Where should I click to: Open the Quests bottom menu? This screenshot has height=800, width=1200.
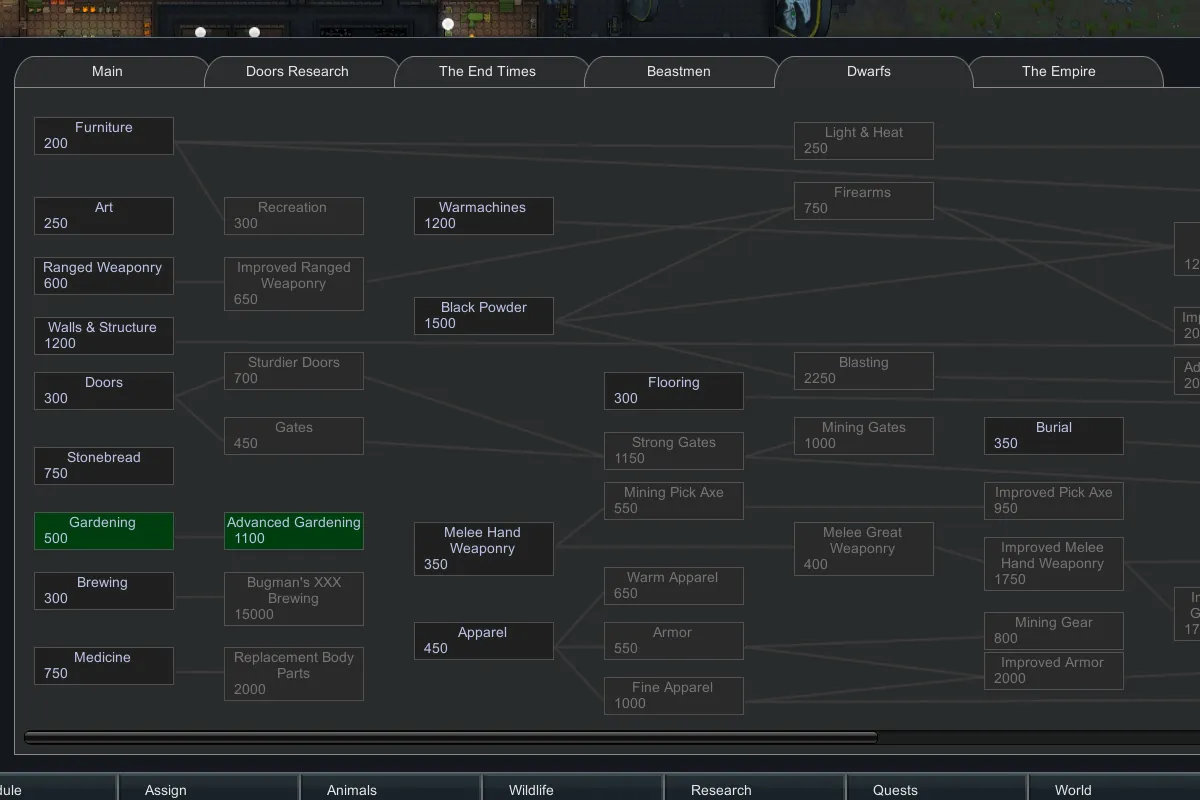click(895, 789)
